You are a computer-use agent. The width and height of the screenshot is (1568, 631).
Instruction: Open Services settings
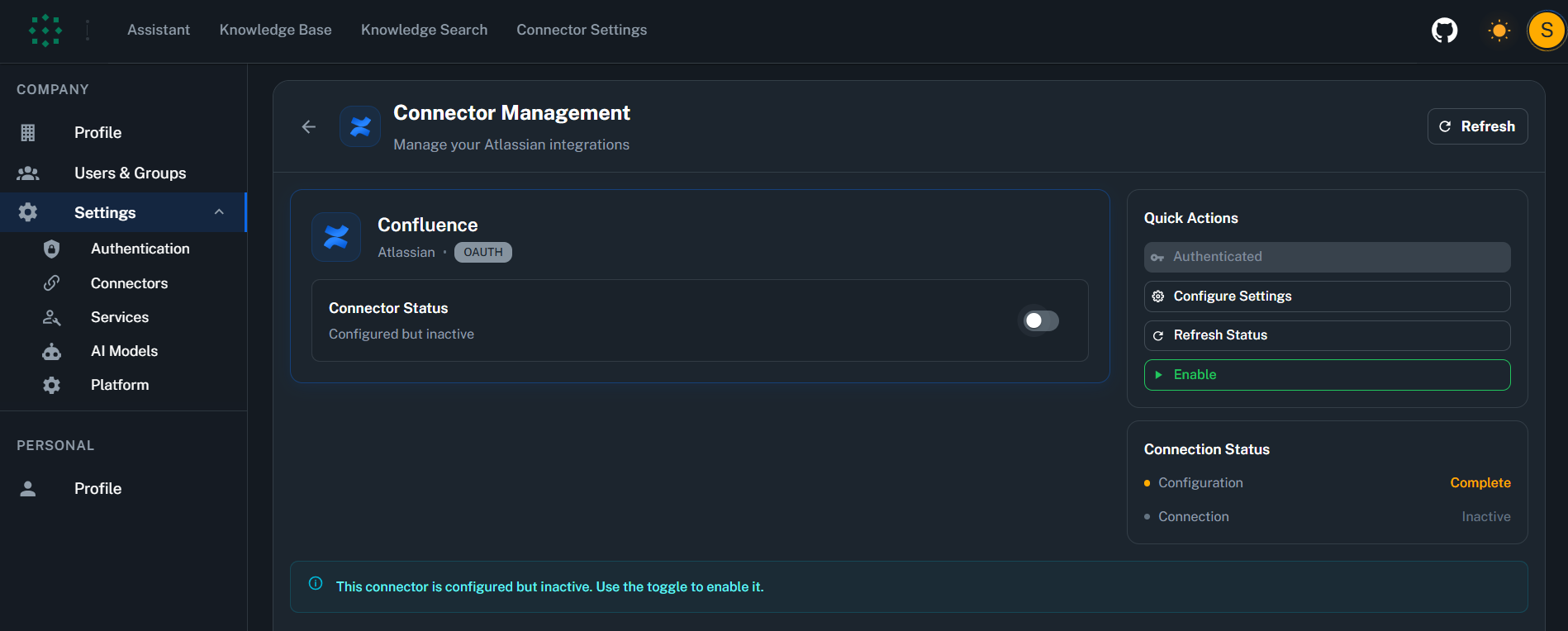click(123, 317)
